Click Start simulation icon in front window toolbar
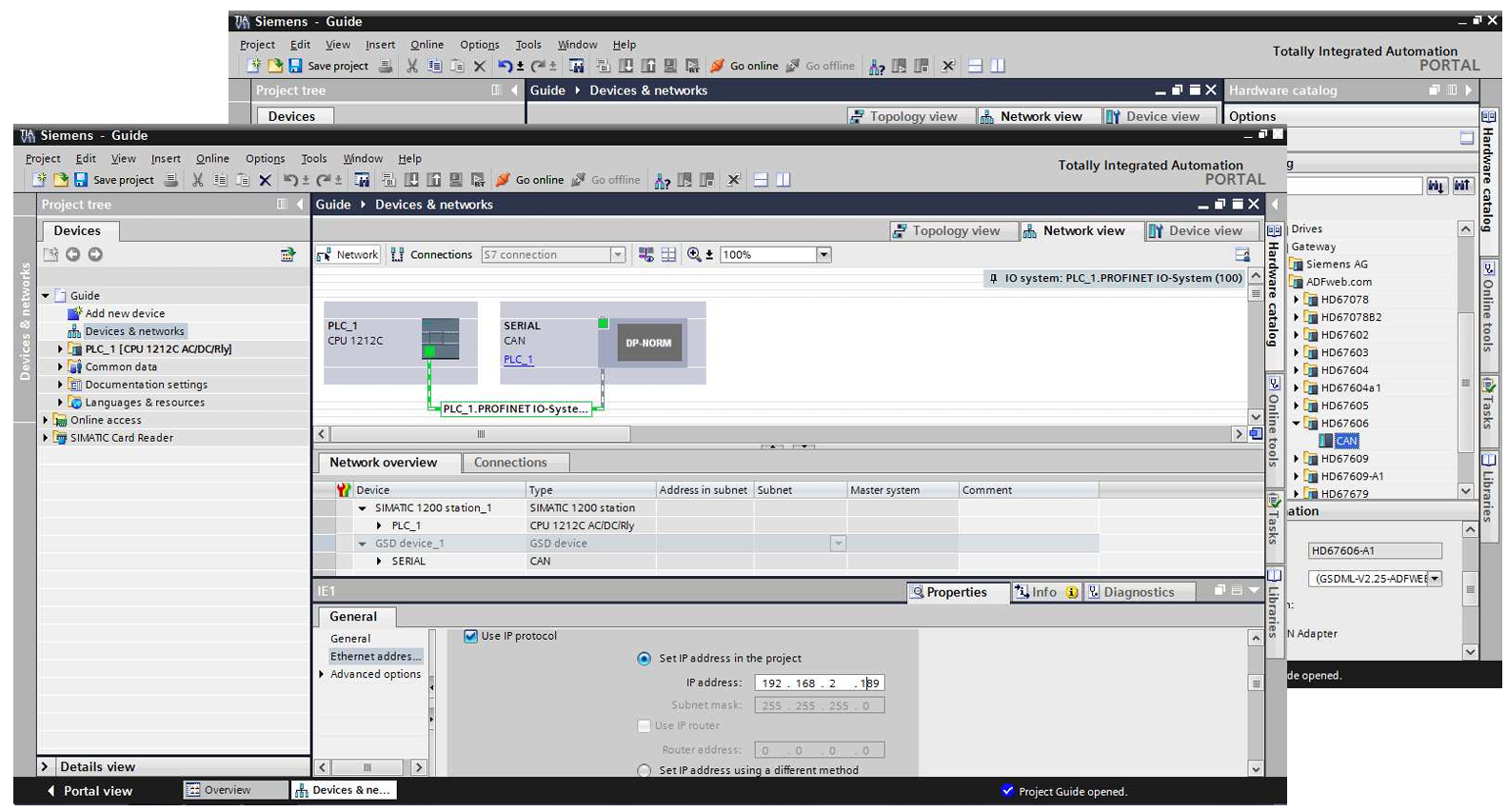The height and width of the screenshot is (812, 1508). pos(456,180)
